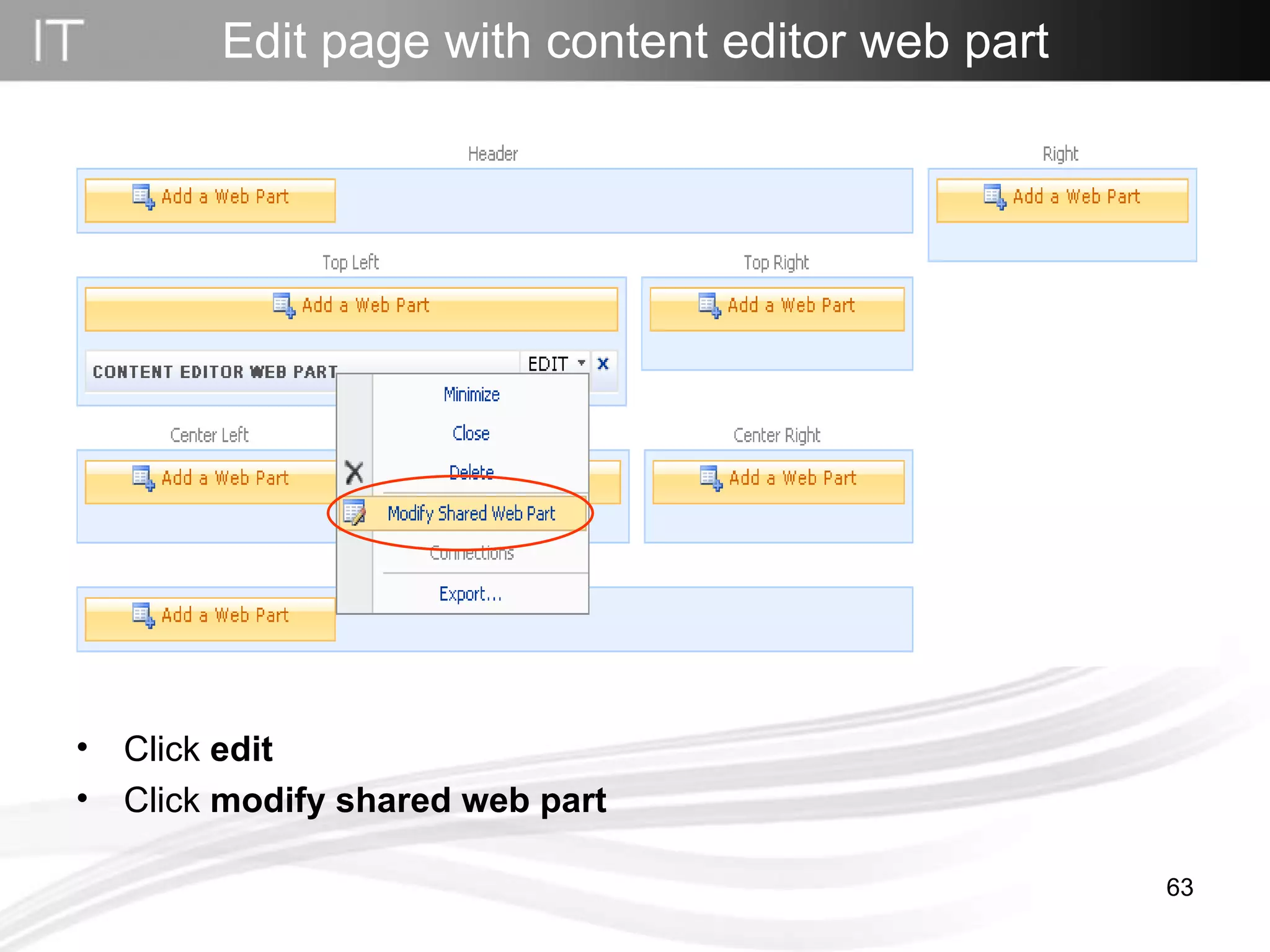1270x952 pixels.
Task: Click the web part icon in Center Right zone
Action: click(711, 478)
